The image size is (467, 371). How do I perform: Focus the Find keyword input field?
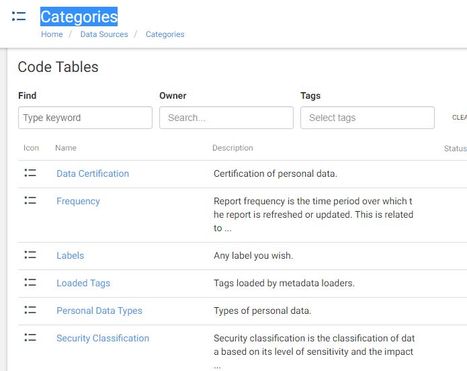(x=85, y=118)
